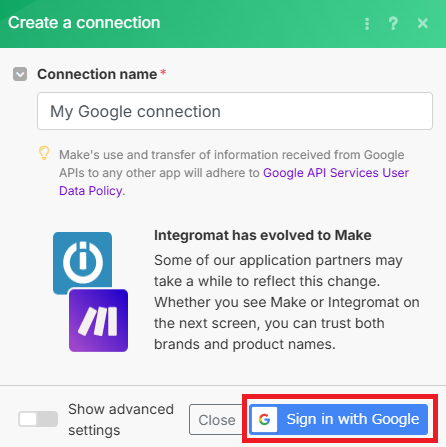Click the Data Policy link text
This screenshot has height=447, width=446.
coord(91,191)
